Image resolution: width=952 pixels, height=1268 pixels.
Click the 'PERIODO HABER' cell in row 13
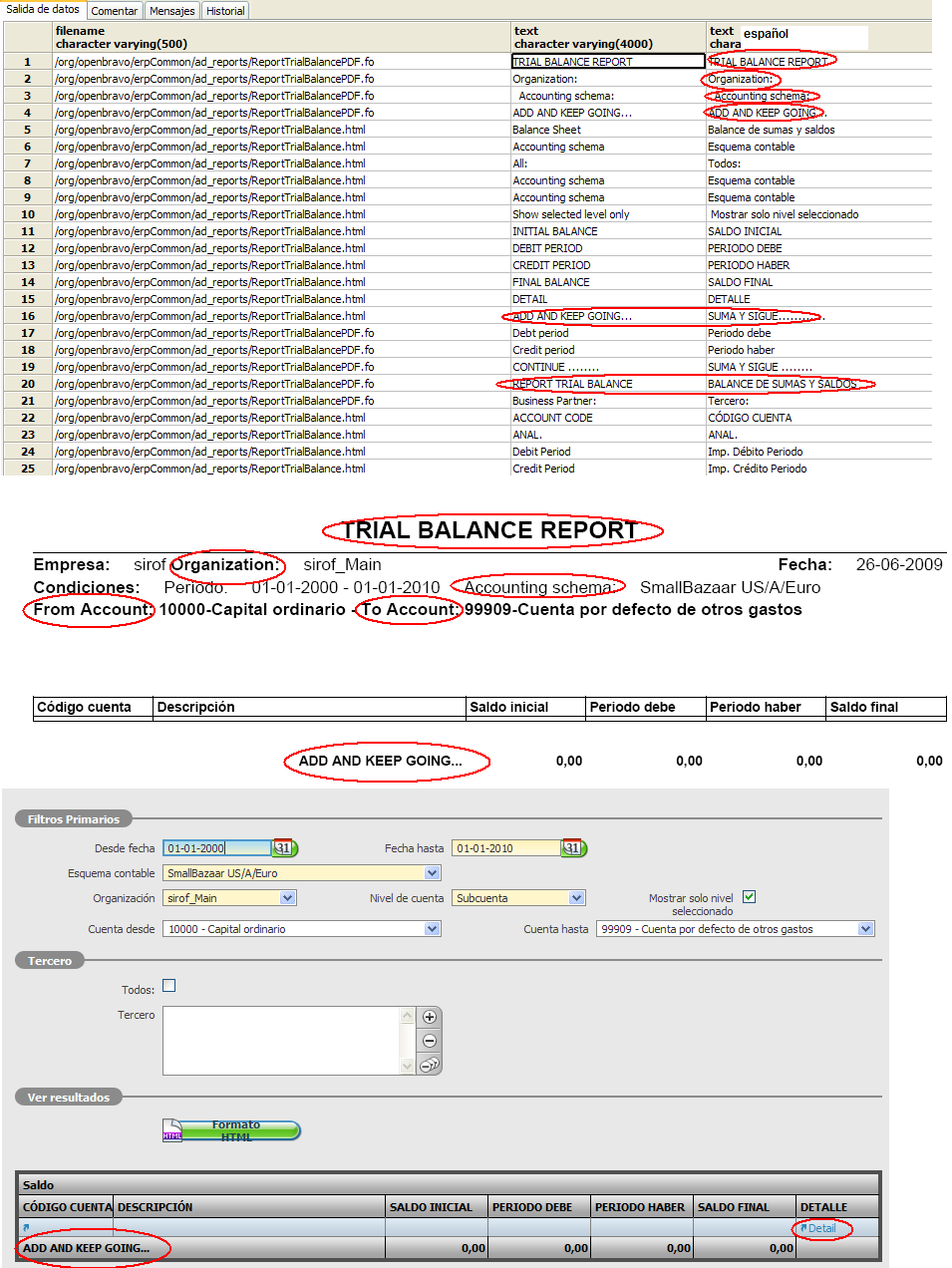[818, 265]
